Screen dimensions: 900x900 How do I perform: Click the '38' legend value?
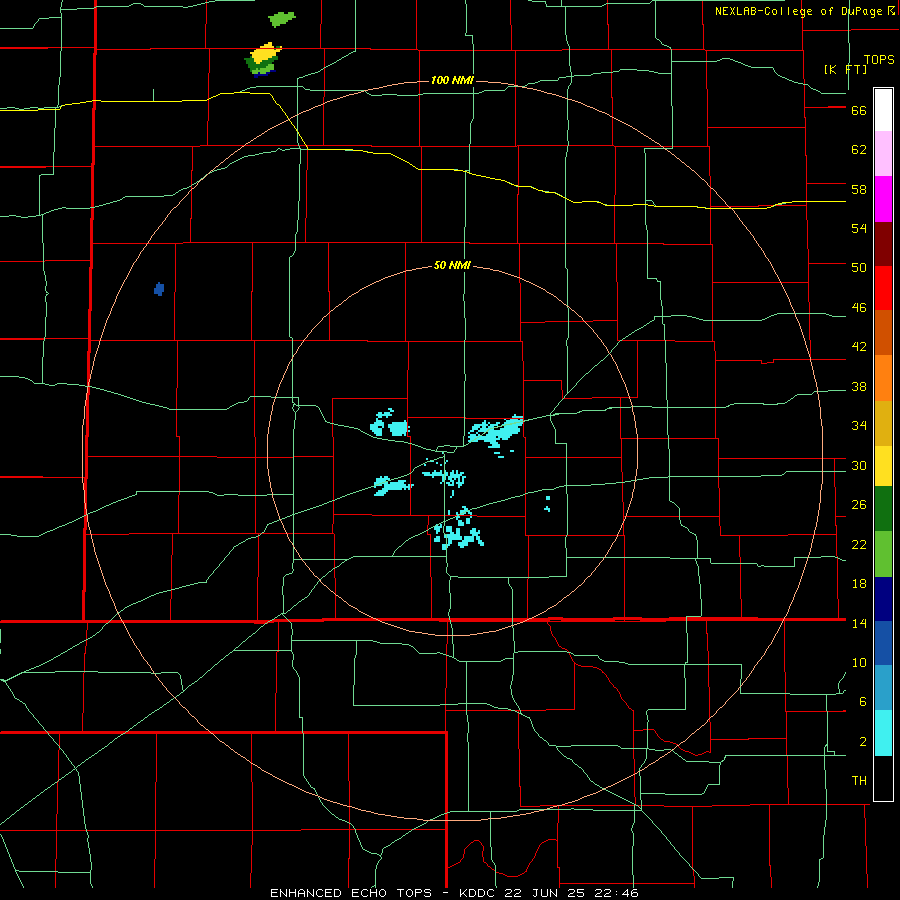click(859, 387)
